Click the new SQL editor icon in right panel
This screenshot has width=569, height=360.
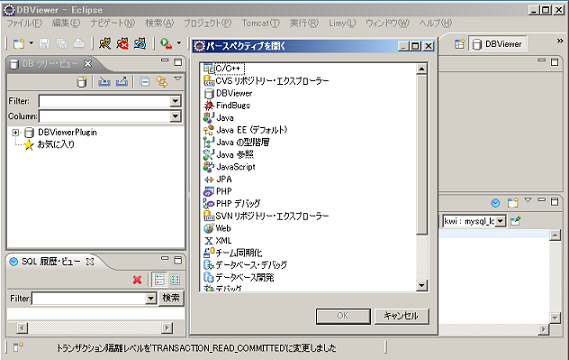pos(513,203)
